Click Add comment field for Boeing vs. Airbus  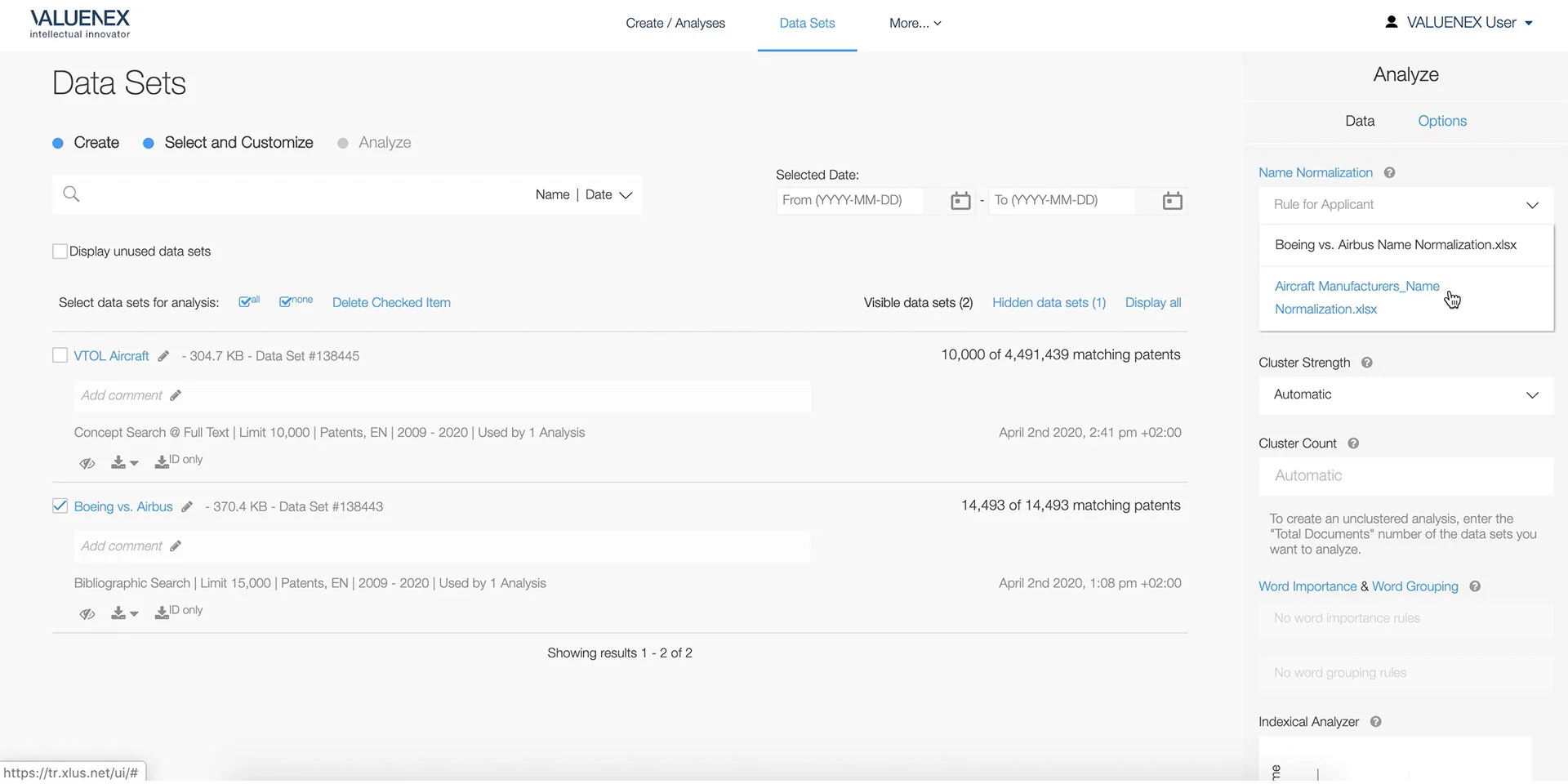[x=442, y=546]
